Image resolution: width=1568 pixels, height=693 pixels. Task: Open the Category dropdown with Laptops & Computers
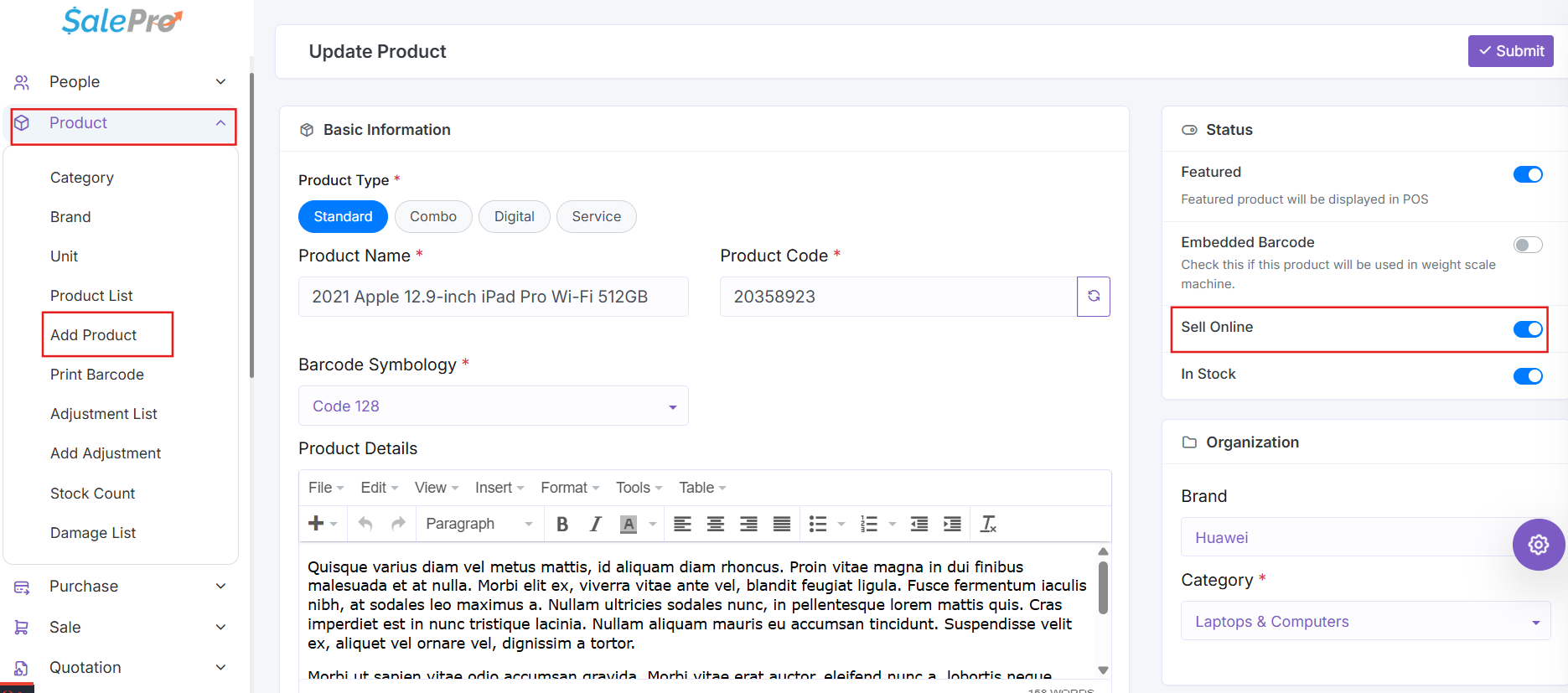[1366, 621]
